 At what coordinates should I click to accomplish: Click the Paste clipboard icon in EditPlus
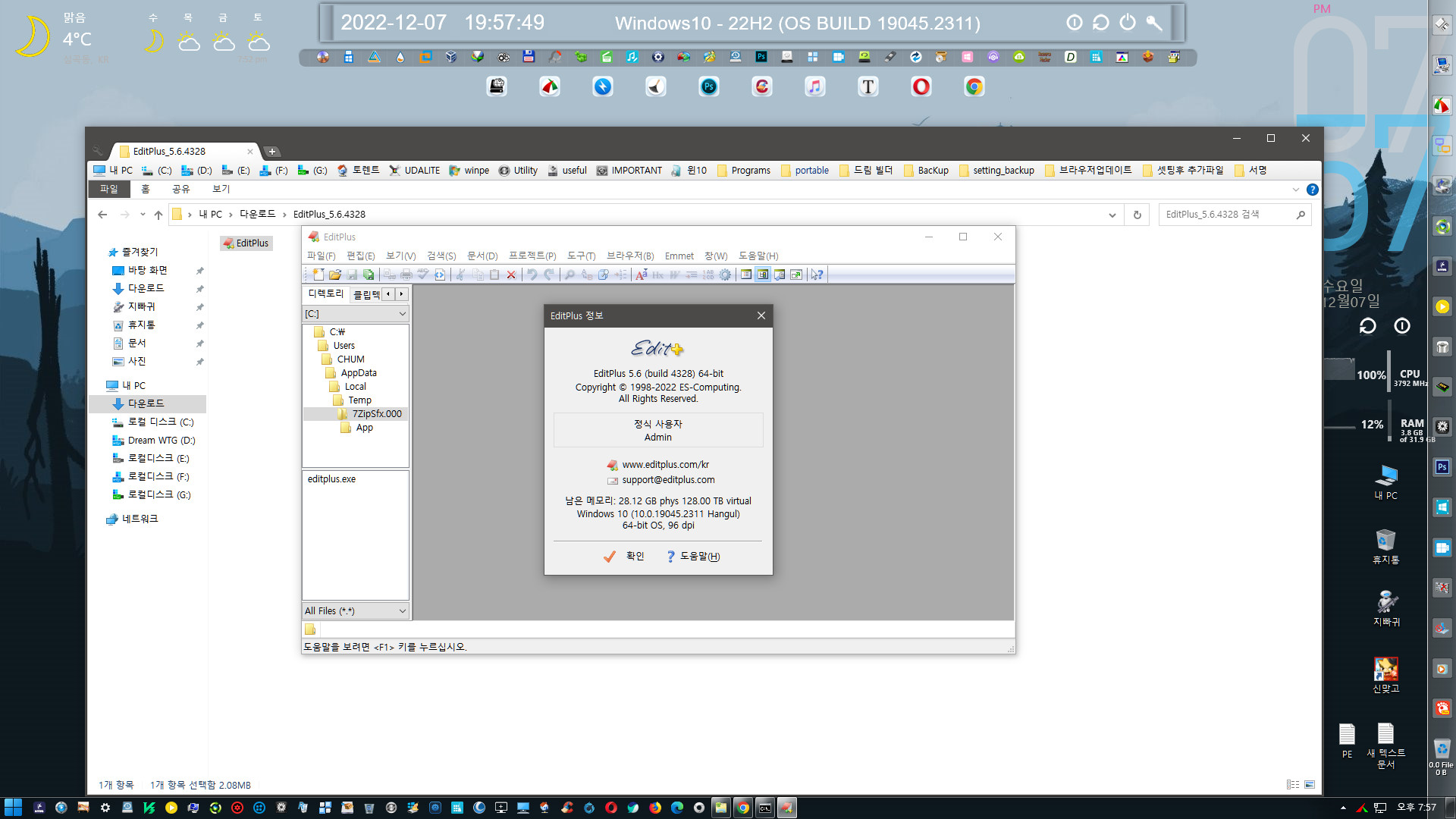tap(494, 275)
